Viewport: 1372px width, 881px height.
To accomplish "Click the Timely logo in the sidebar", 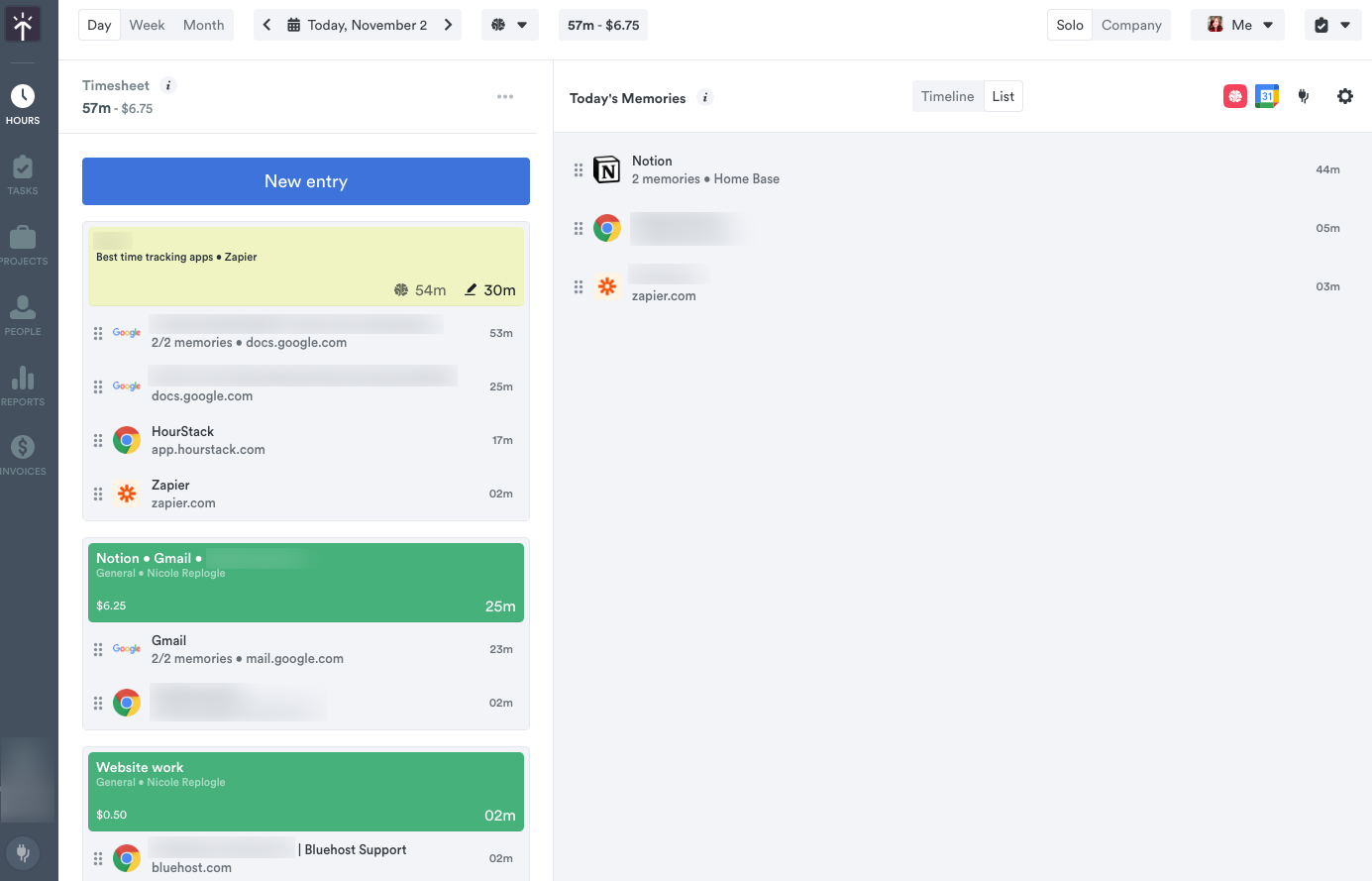I will point(23,25).
